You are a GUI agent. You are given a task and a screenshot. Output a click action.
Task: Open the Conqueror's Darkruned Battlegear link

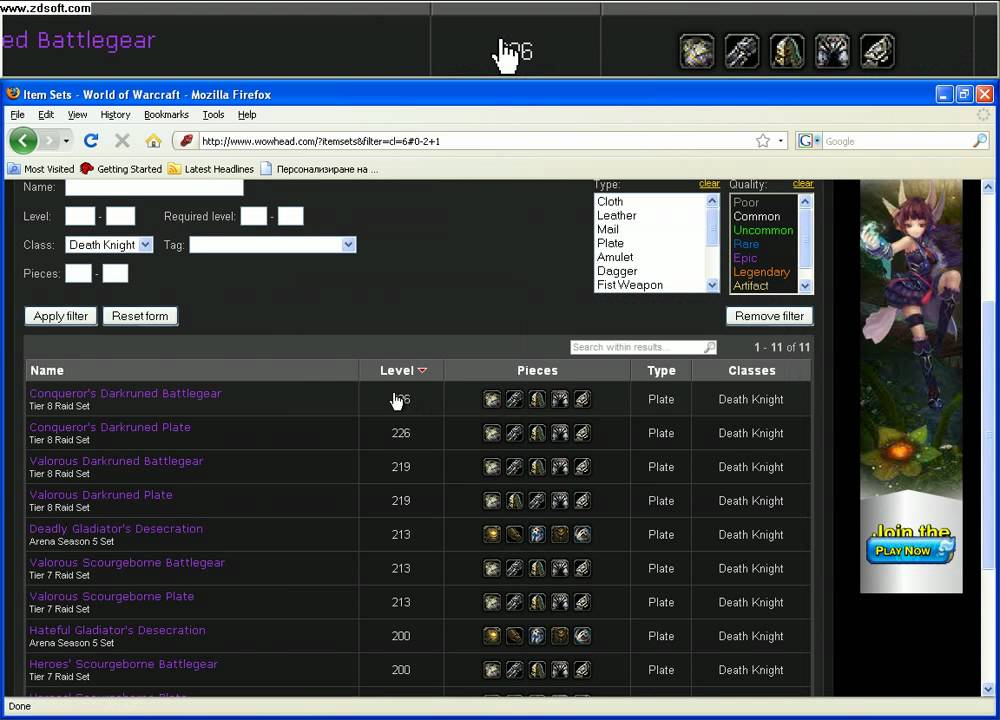(x=126, y=393)
